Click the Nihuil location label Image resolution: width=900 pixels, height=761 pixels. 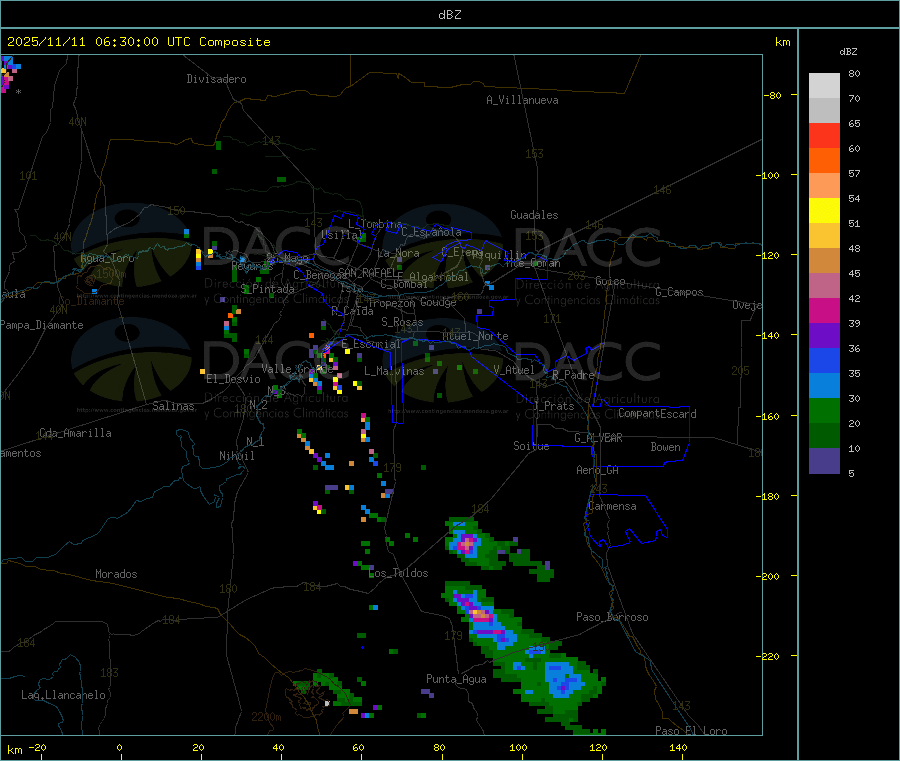236,456
